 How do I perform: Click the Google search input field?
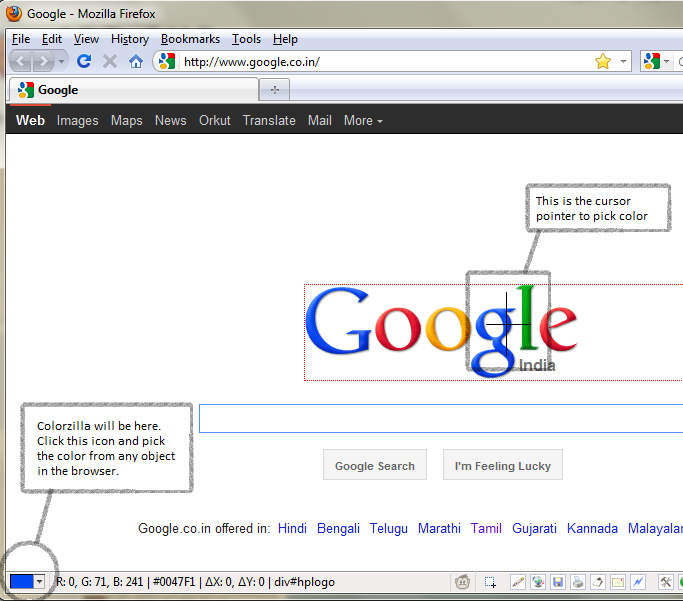click(441, 419)
